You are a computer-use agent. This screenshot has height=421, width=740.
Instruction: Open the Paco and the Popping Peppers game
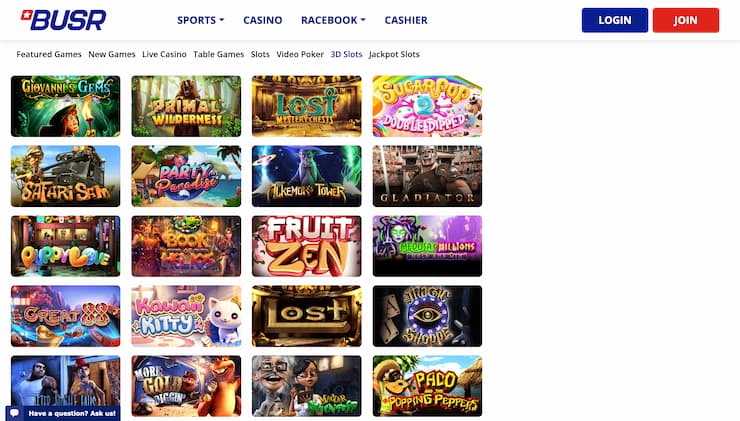point(428,386)
